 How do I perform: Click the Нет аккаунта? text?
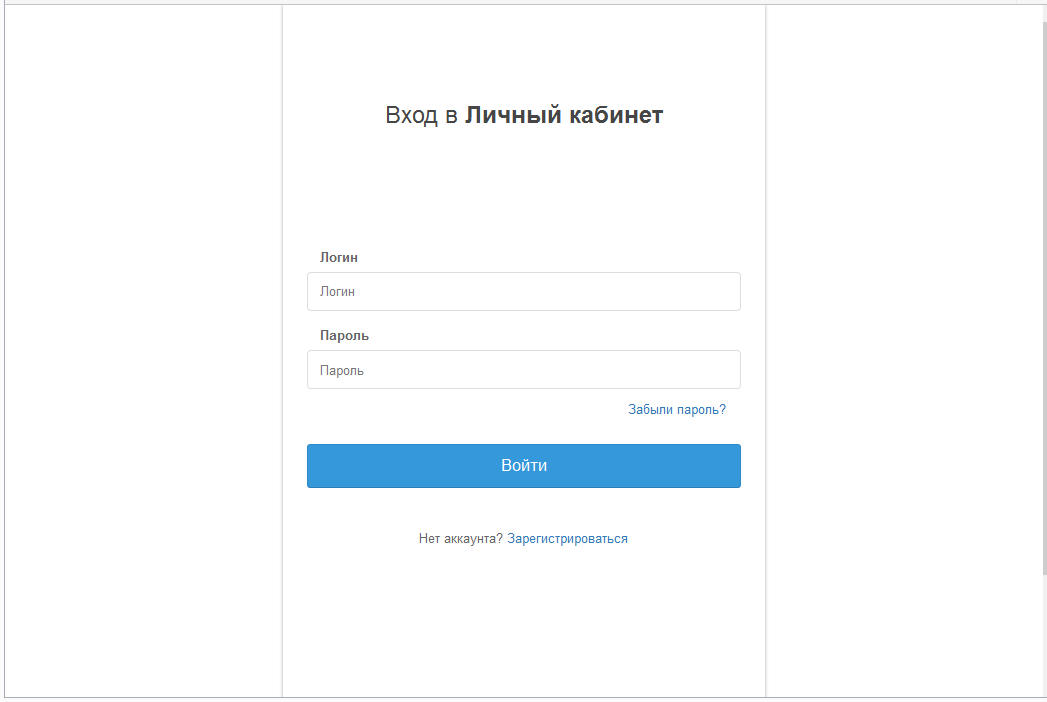(x=460, y=539)
